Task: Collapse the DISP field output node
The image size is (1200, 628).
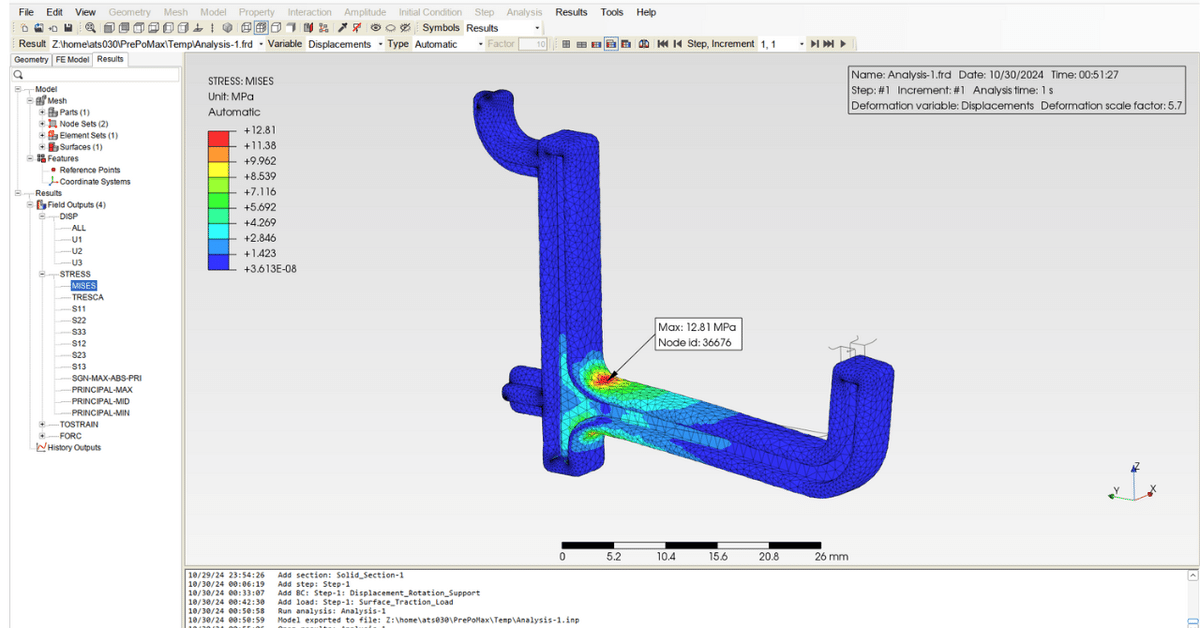Action: pos(42,216)
